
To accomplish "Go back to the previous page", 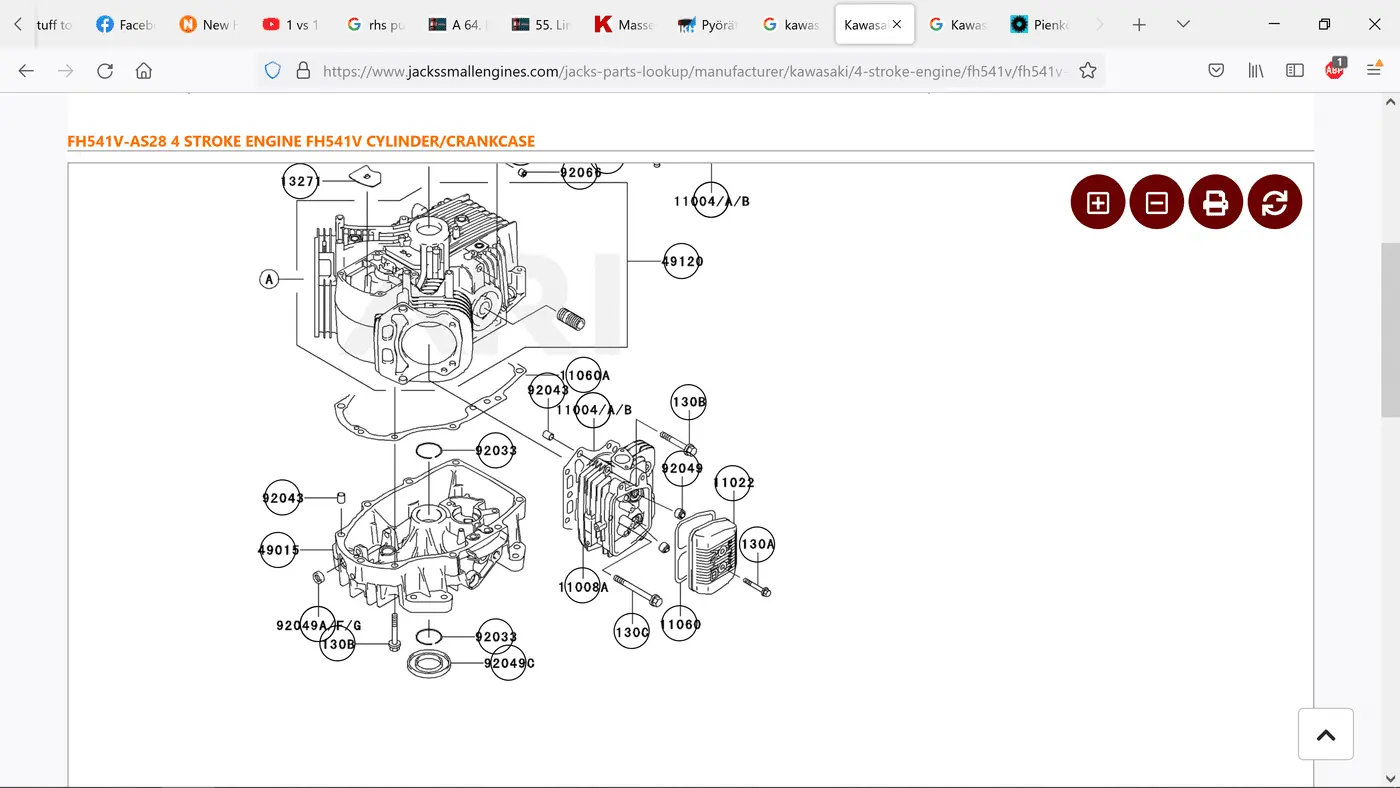I will [x=26, y=70].
